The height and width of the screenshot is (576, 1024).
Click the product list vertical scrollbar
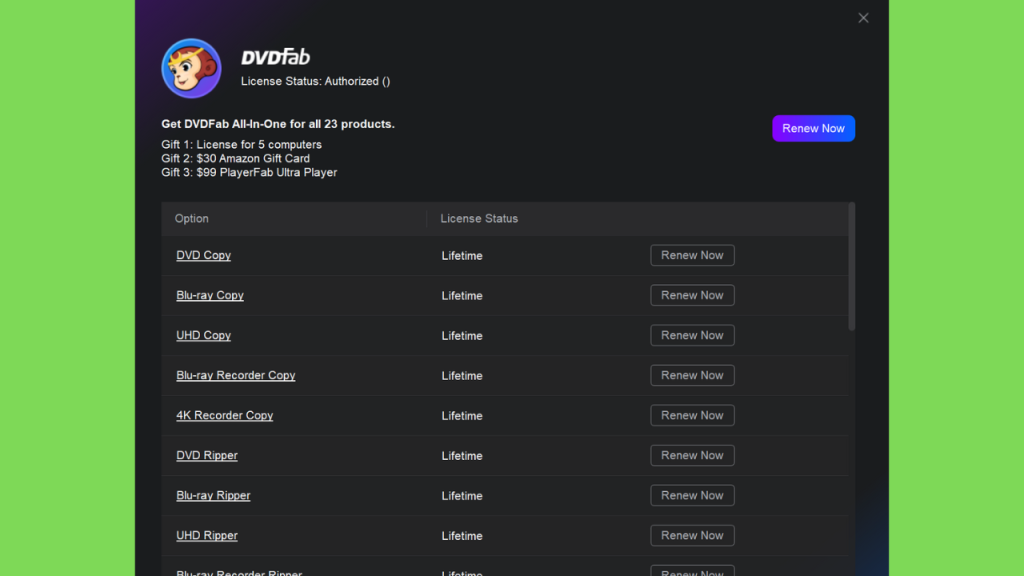[x=852, y=266]
